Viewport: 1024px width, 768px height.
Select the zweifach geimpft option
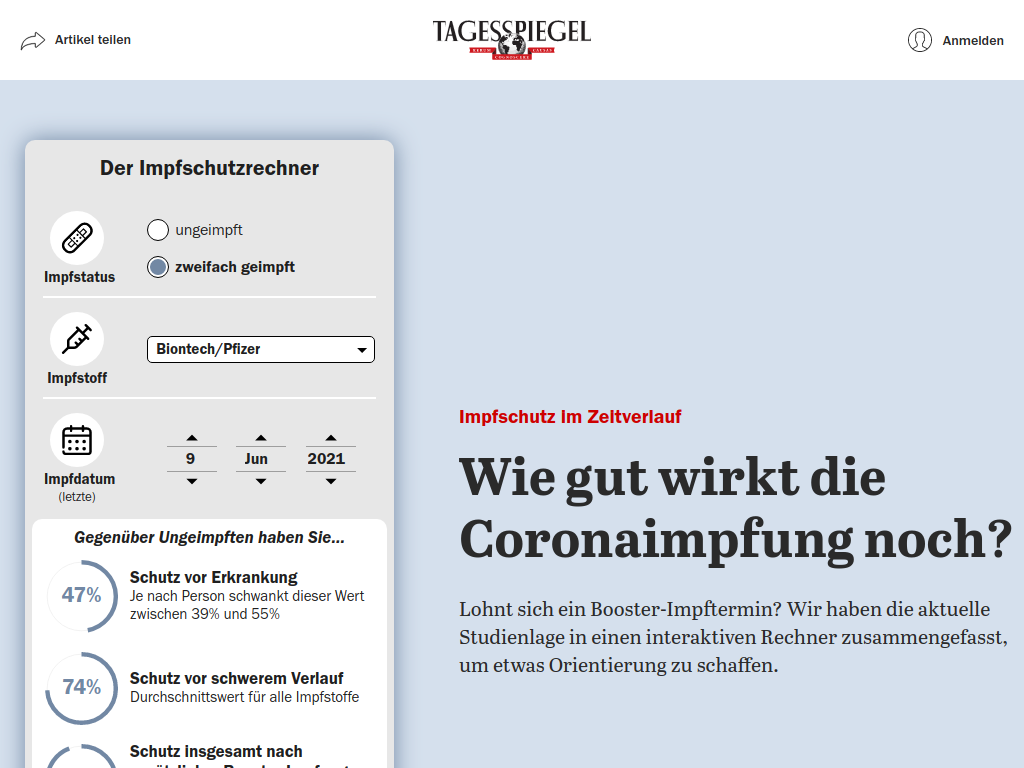pyautogui.click(x=158, y=267)
